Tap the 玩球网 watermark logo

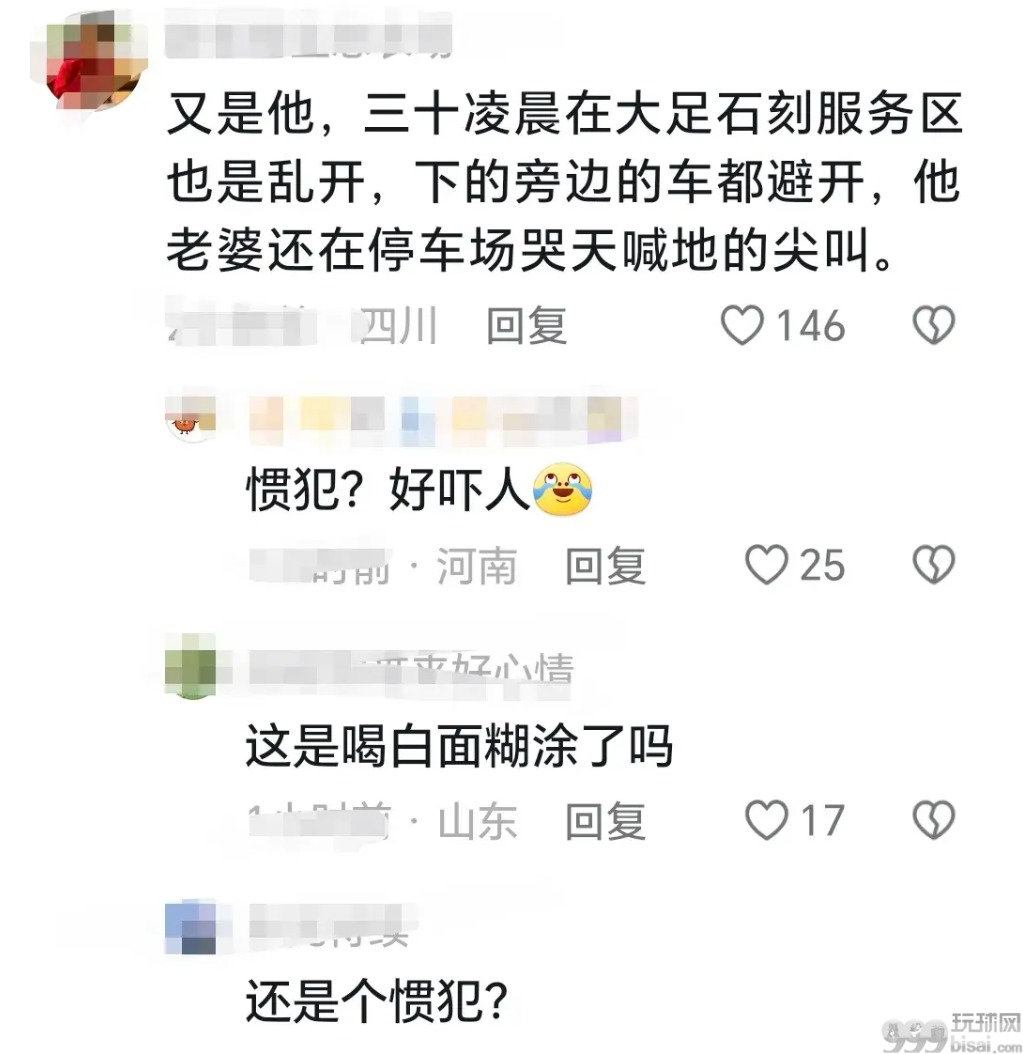point(951,1032)
